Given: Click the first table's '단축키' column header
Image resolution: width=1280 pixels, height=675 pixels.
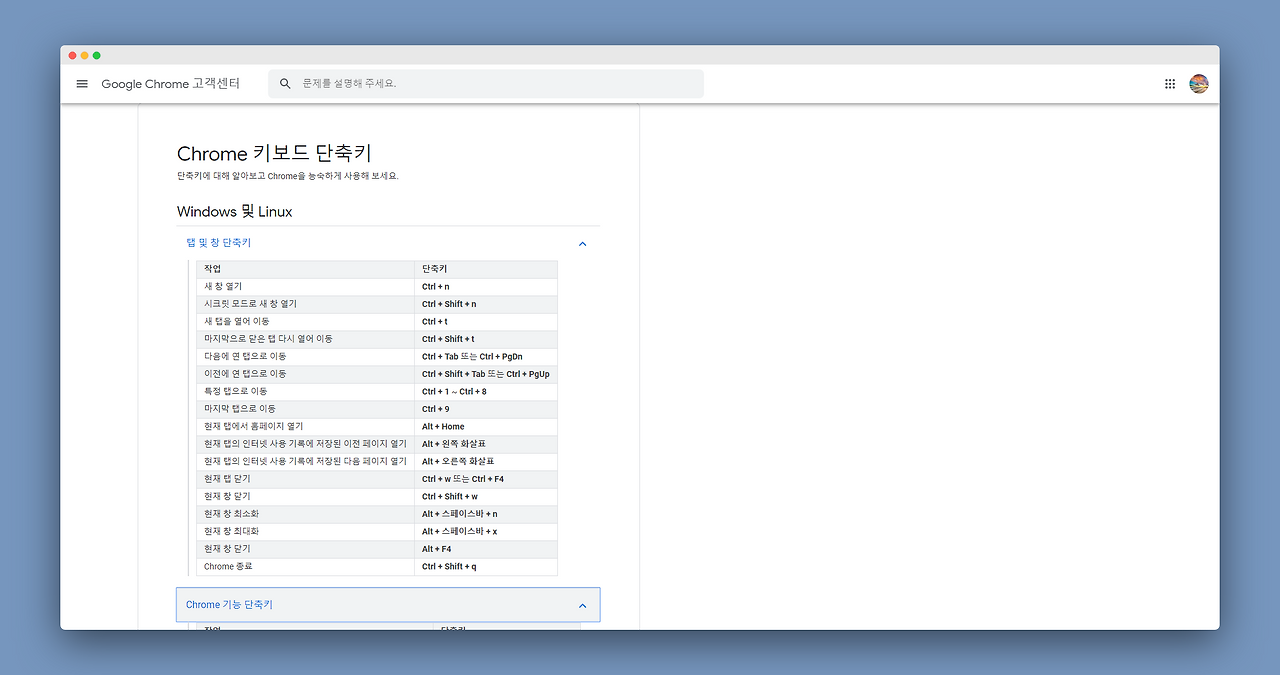Looking at the screenshot, I should point(486,269).
